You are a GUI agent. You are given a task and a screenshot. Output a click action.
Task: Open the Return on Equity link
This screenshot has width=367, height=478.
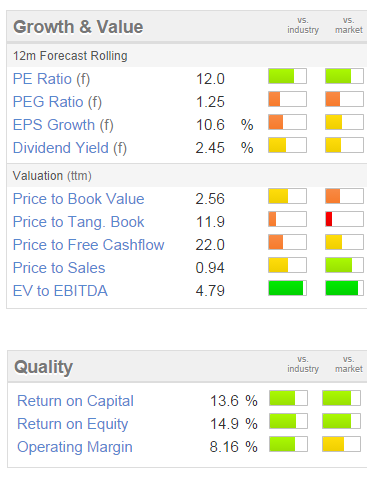72,424
